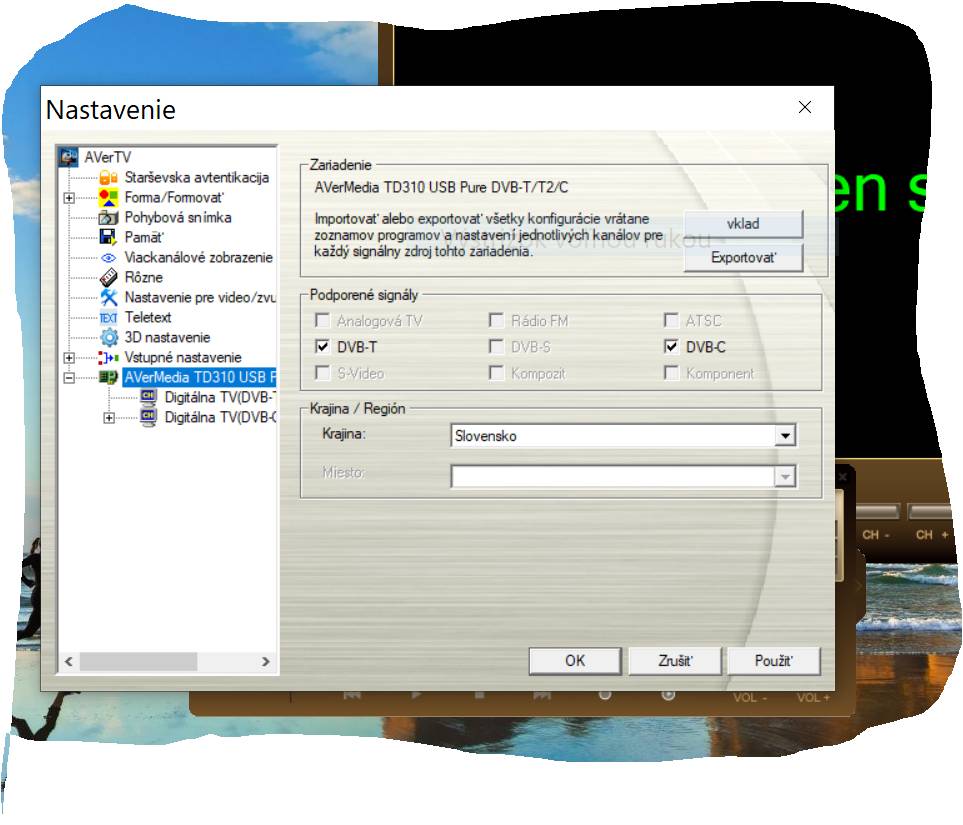Click the card icon of AVerMedia TD310 USB
The width and height of the screenshot is (963, 825).
pyautogui.click(x=109, y=377)
